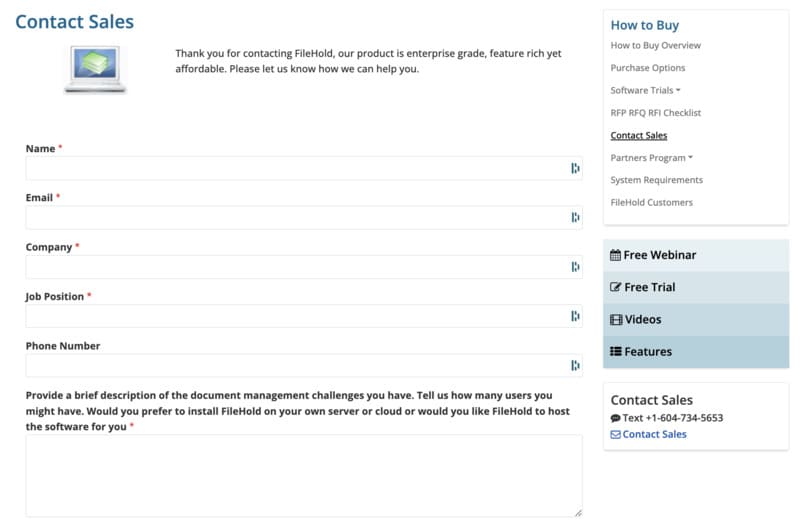Image resolution: width=800 pixels, height=526 pixels.
Task: Open Purchase Options in sidebar
Action: coord(648,68)
